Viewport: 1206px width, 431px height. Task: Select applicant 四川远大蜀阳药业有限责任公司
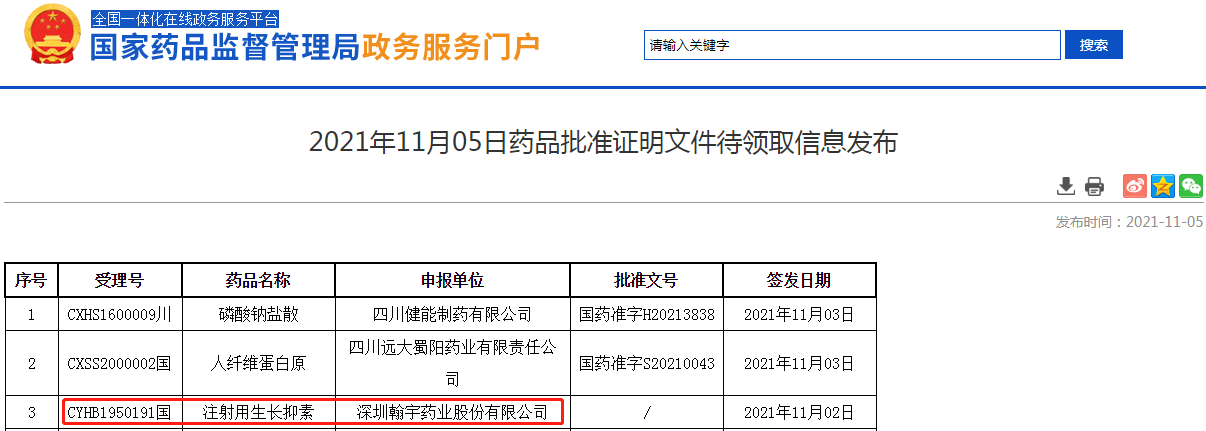coord(452,363)
